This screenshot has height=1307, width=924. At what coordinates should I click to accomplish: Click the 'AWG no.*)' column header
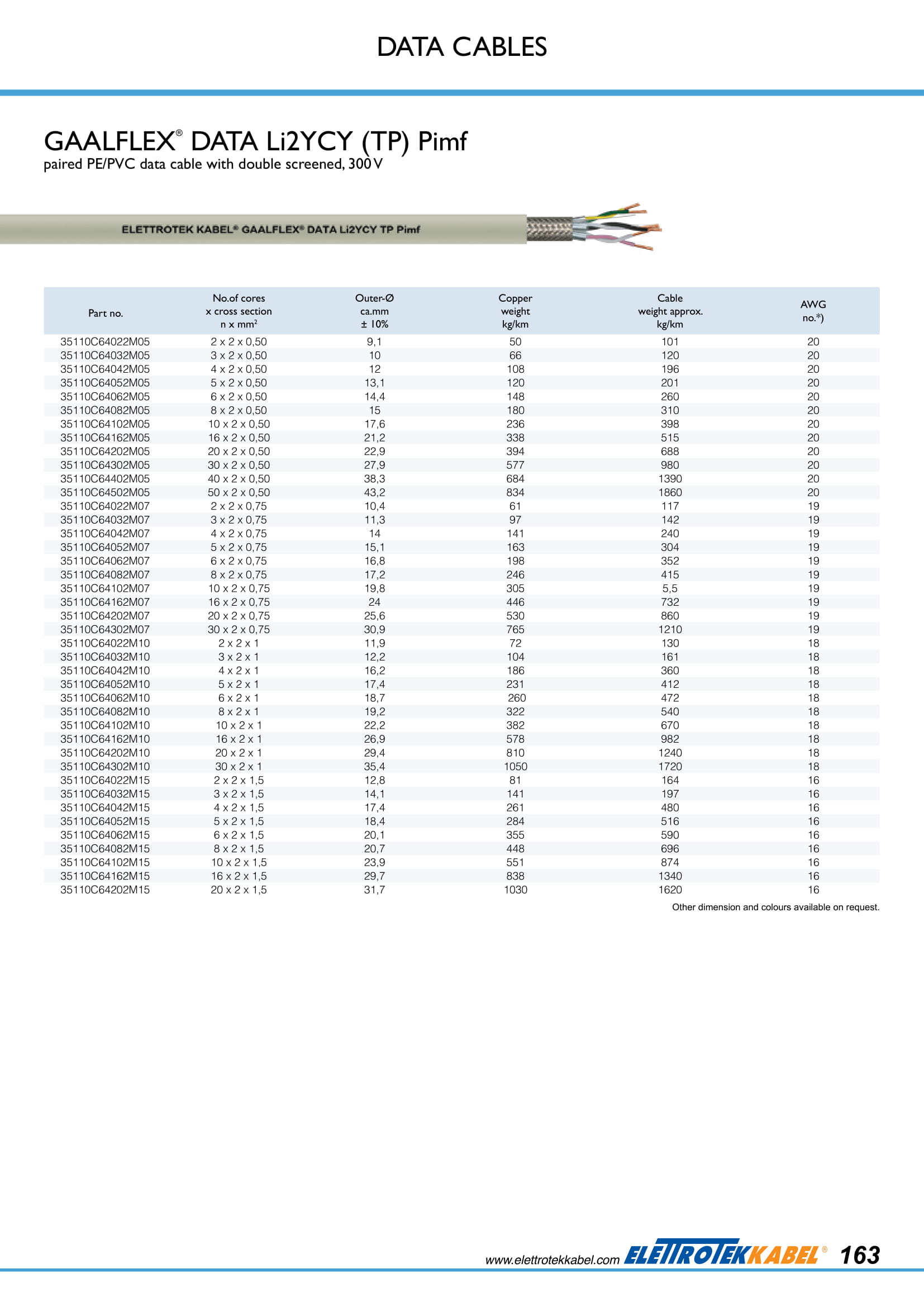[813, 311]
